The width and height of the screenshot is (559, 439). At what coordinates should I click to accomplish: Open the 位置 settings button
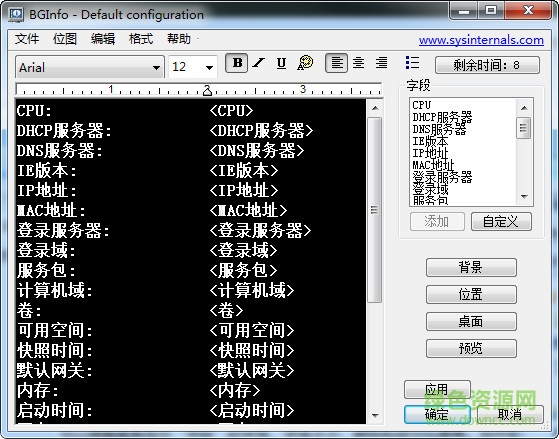point(471,295)
